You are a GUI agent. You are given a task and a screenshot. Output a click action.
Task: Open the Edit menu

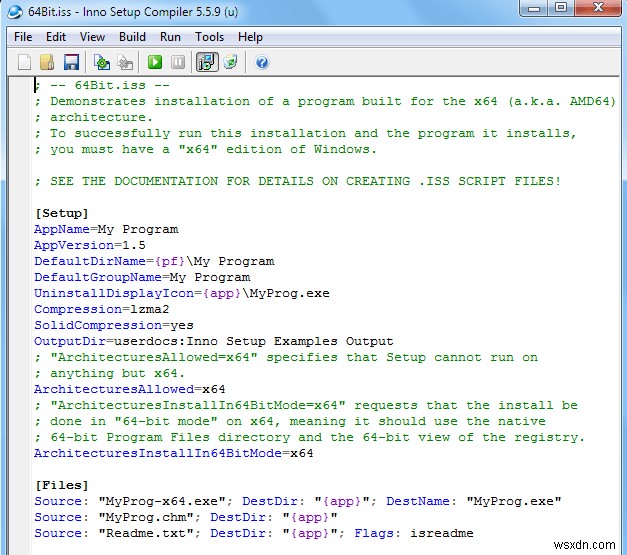[x=56, y=37]
